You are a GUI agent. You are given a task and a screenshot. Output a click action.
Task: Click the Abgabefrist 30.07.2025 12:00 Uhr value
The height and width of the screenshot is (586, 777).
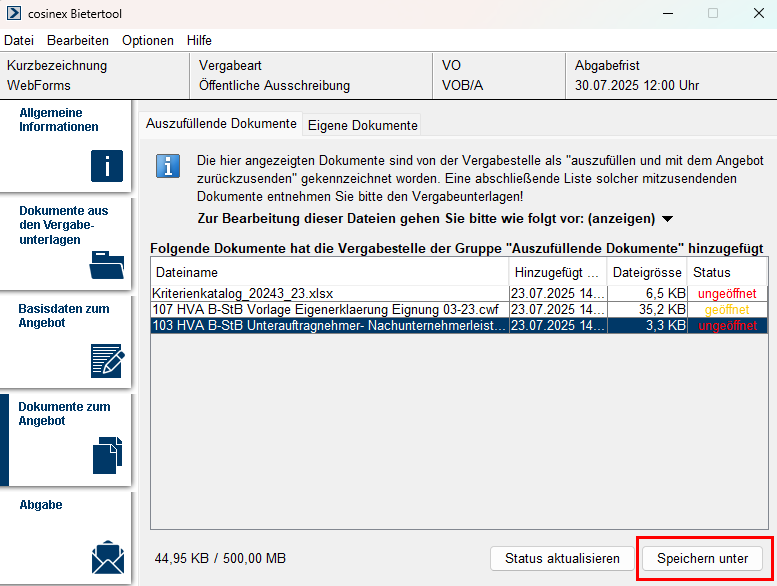pos(637,85)
